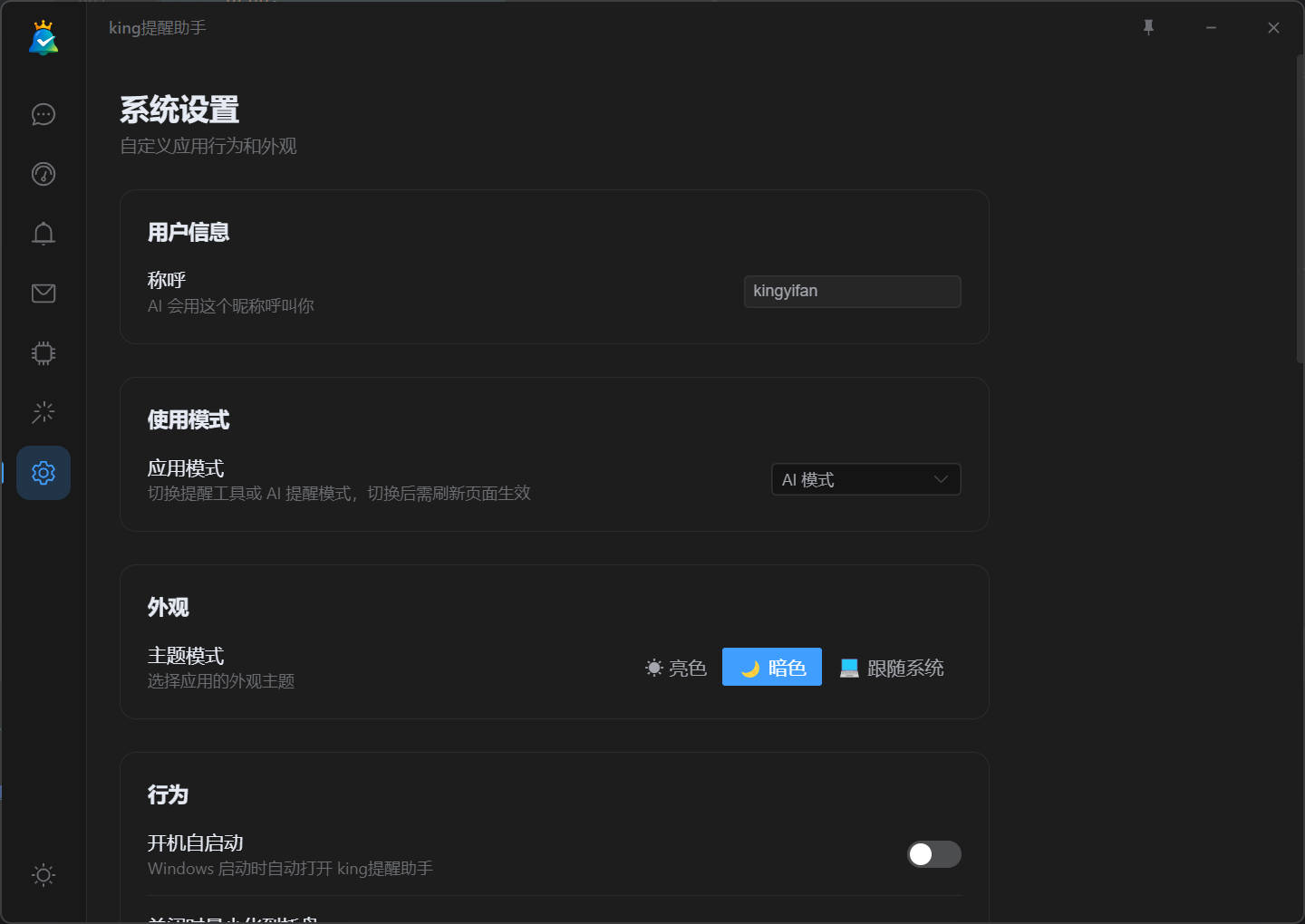Image resolution: width=1305 pixels, height=924 pixels.
Task: Switch theme to 跟随系统 mode
Action: pos(891,668)
